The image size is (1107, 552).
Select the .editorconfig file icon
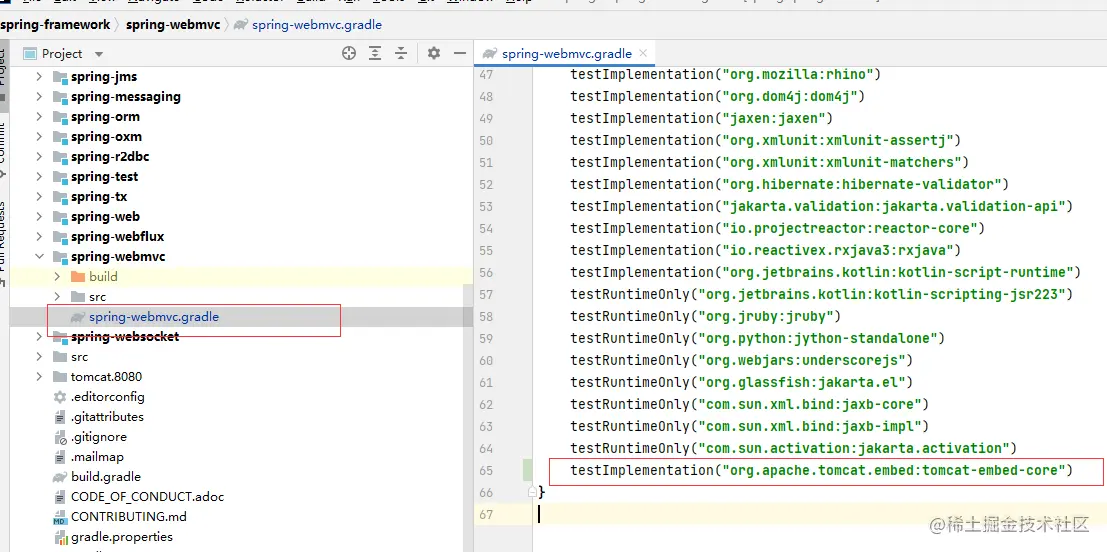(60, 397)
